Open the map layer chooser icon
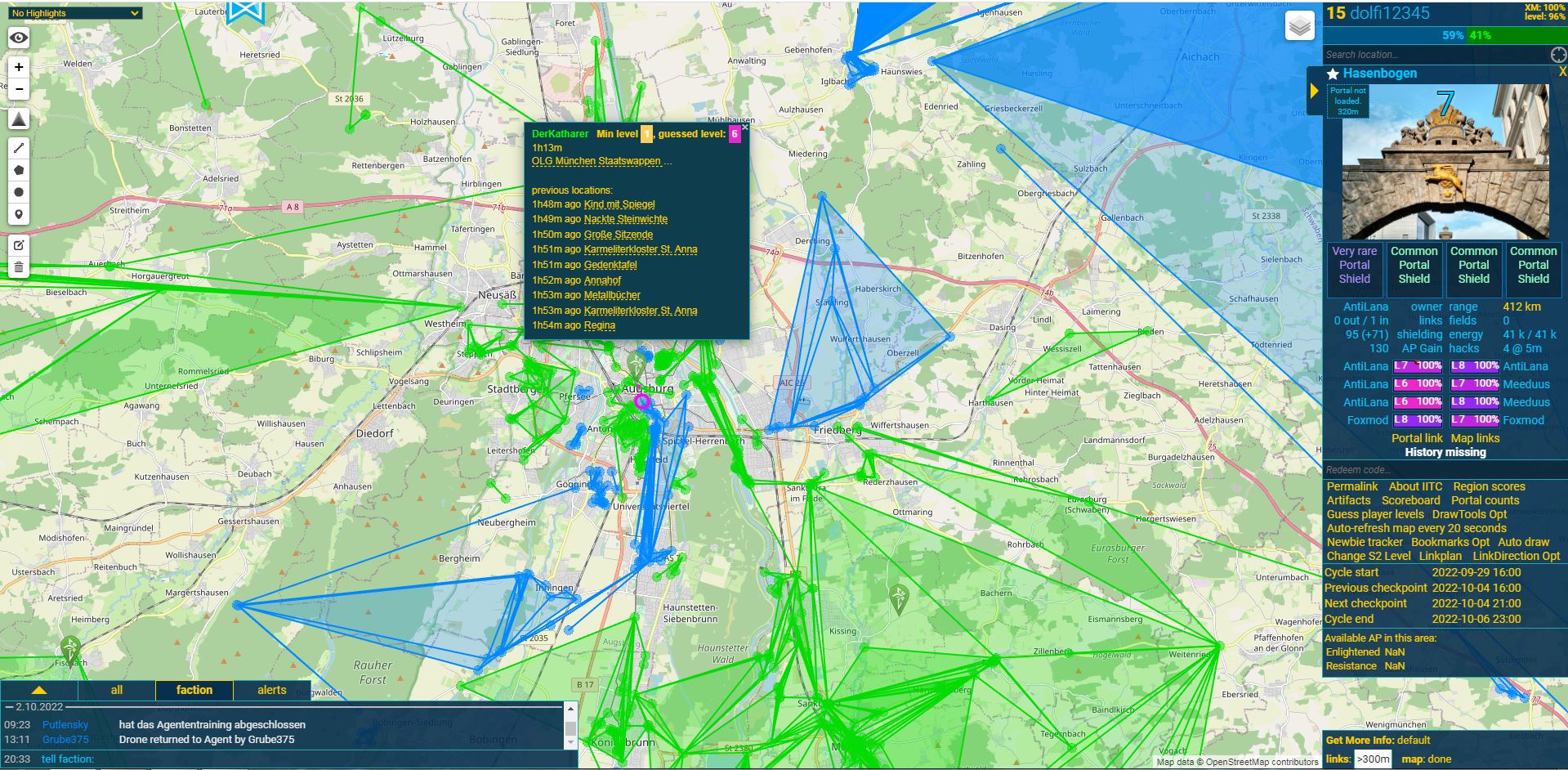 pyautogui.click(x=1299, y=26)
